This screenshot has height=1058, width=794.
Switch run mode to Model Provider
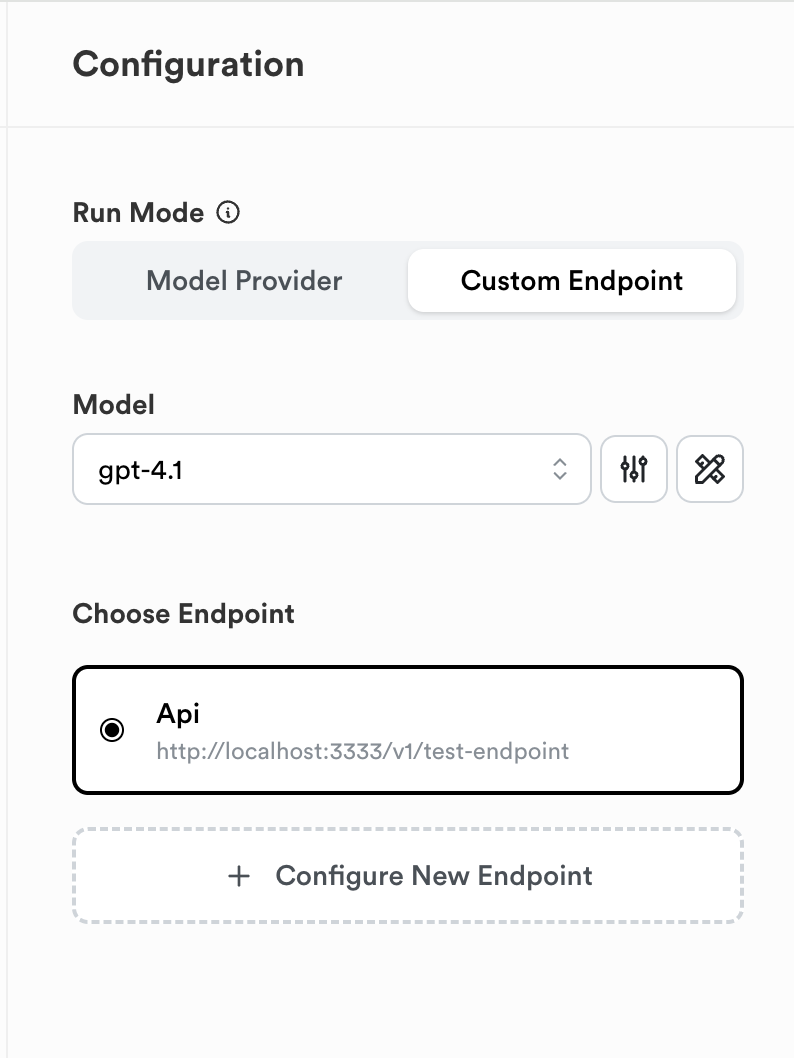244,281
